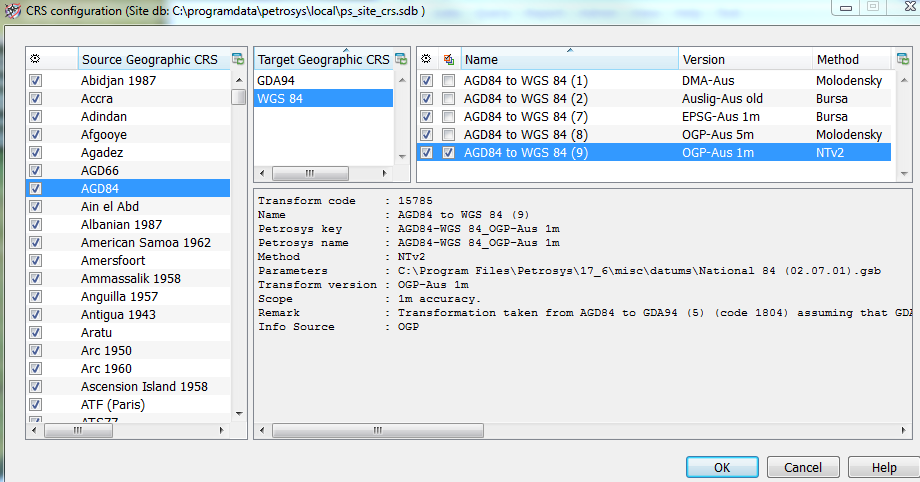Screen dimensions: 920x482
Task: Click the gear icon above Source CRS checkboxes
Action: (x=36, y=59)
